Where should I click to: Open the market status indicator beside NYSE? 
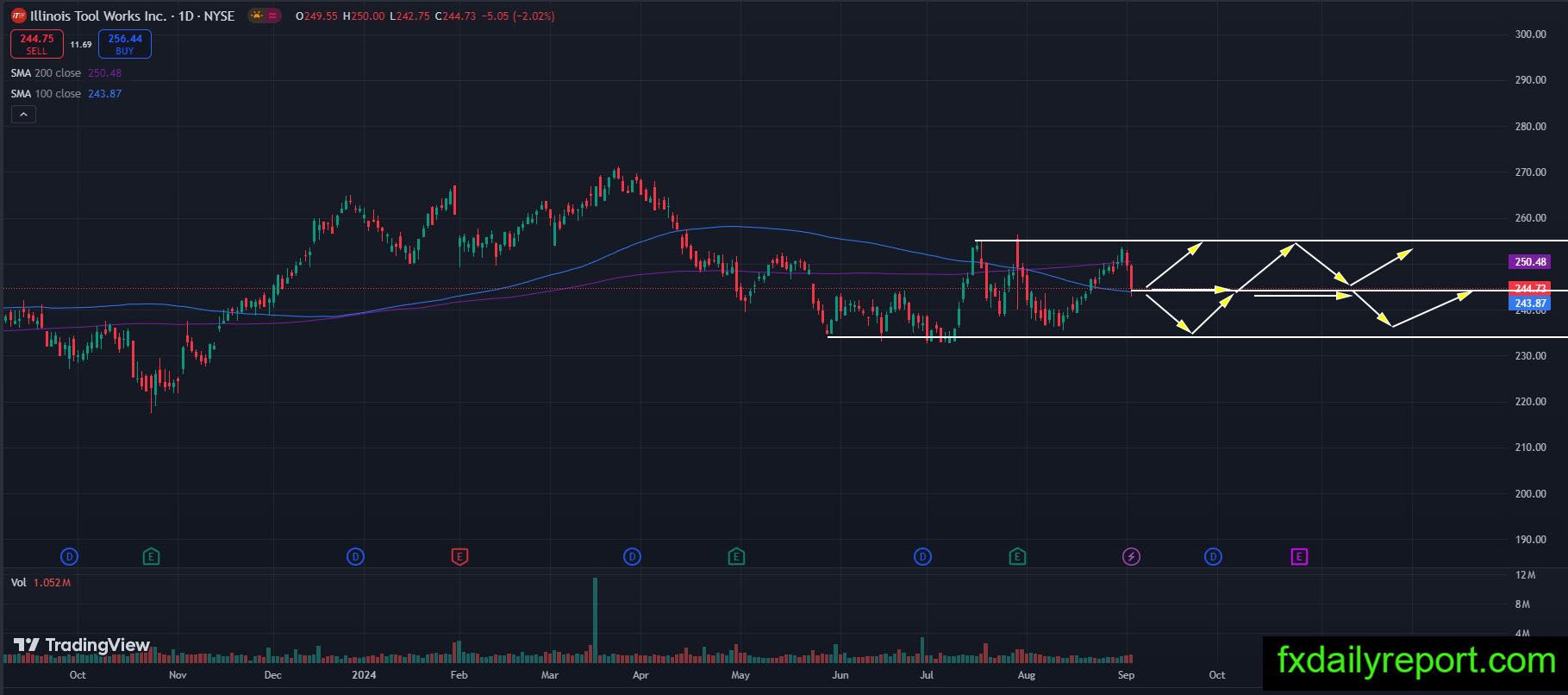265,16
